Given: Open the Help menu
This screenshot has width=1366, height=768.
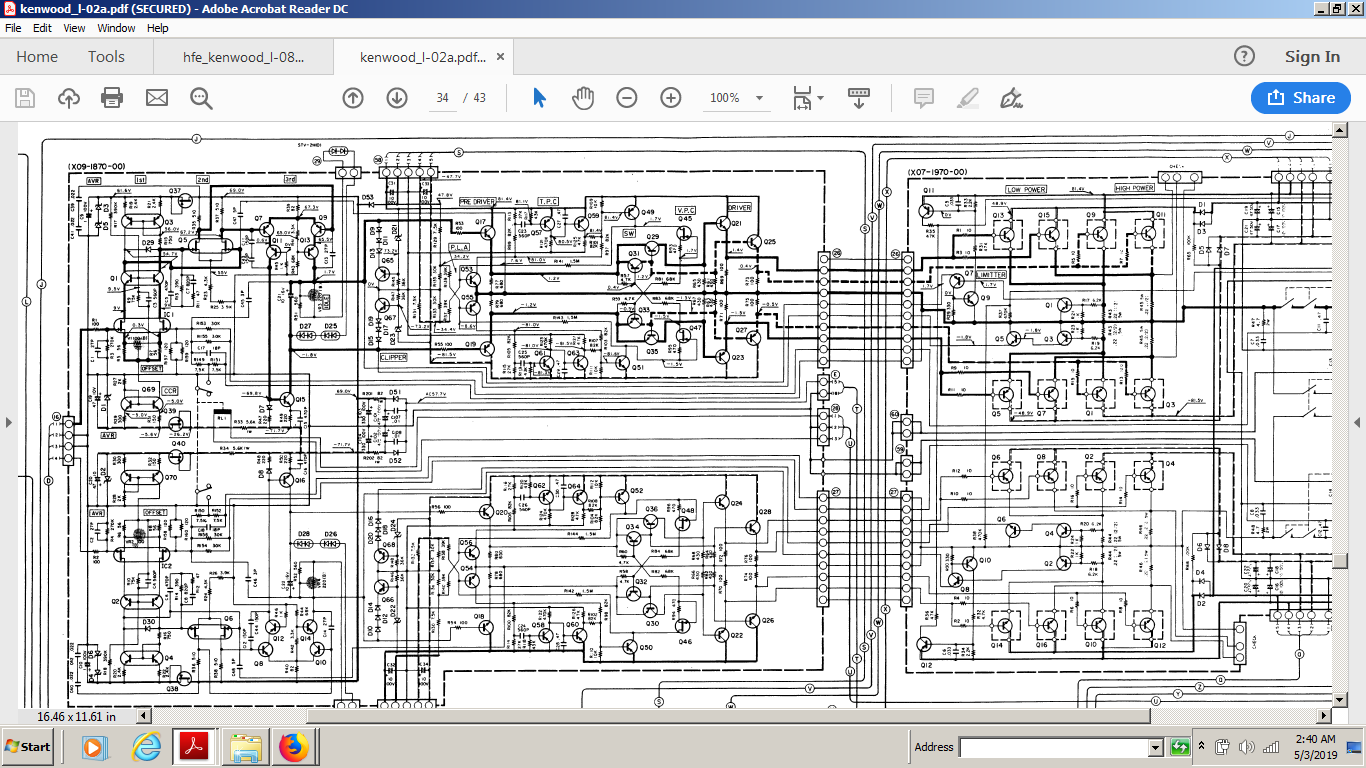Looking at the screenshot, I should 157,28.
